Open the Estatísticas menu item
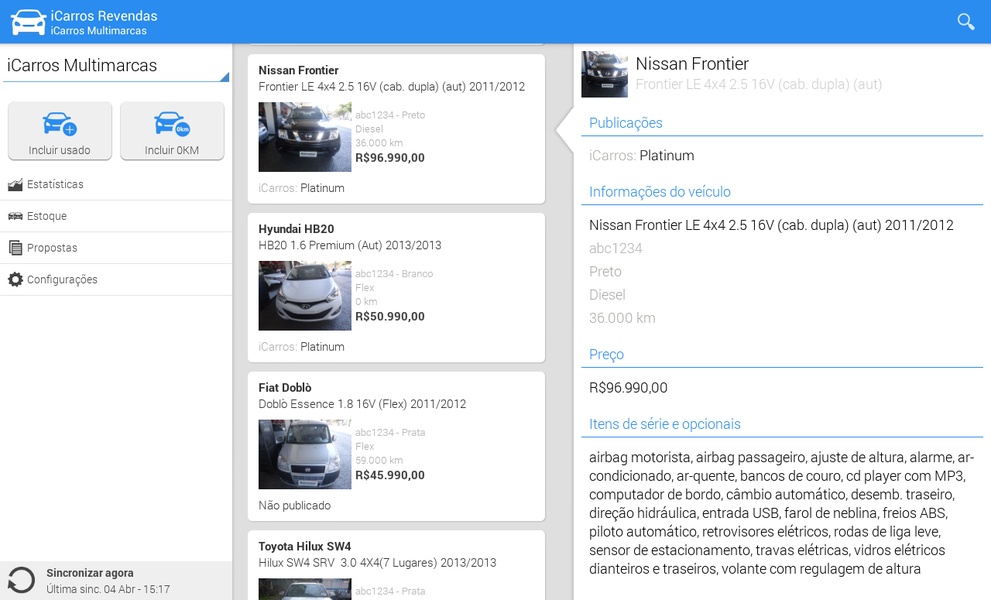This screenshot has width=991, height=600. (x=116, y=185)
